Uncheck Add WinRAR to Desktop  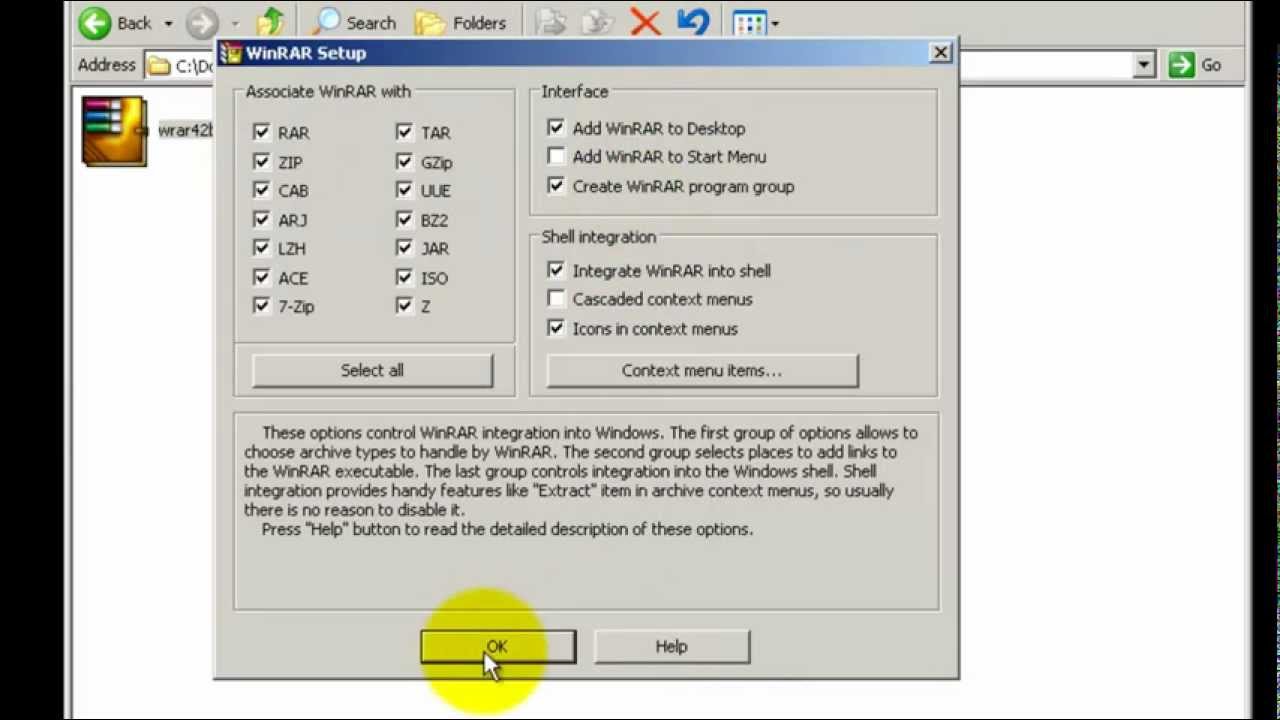pyautogui.click(x=556, y=128)
